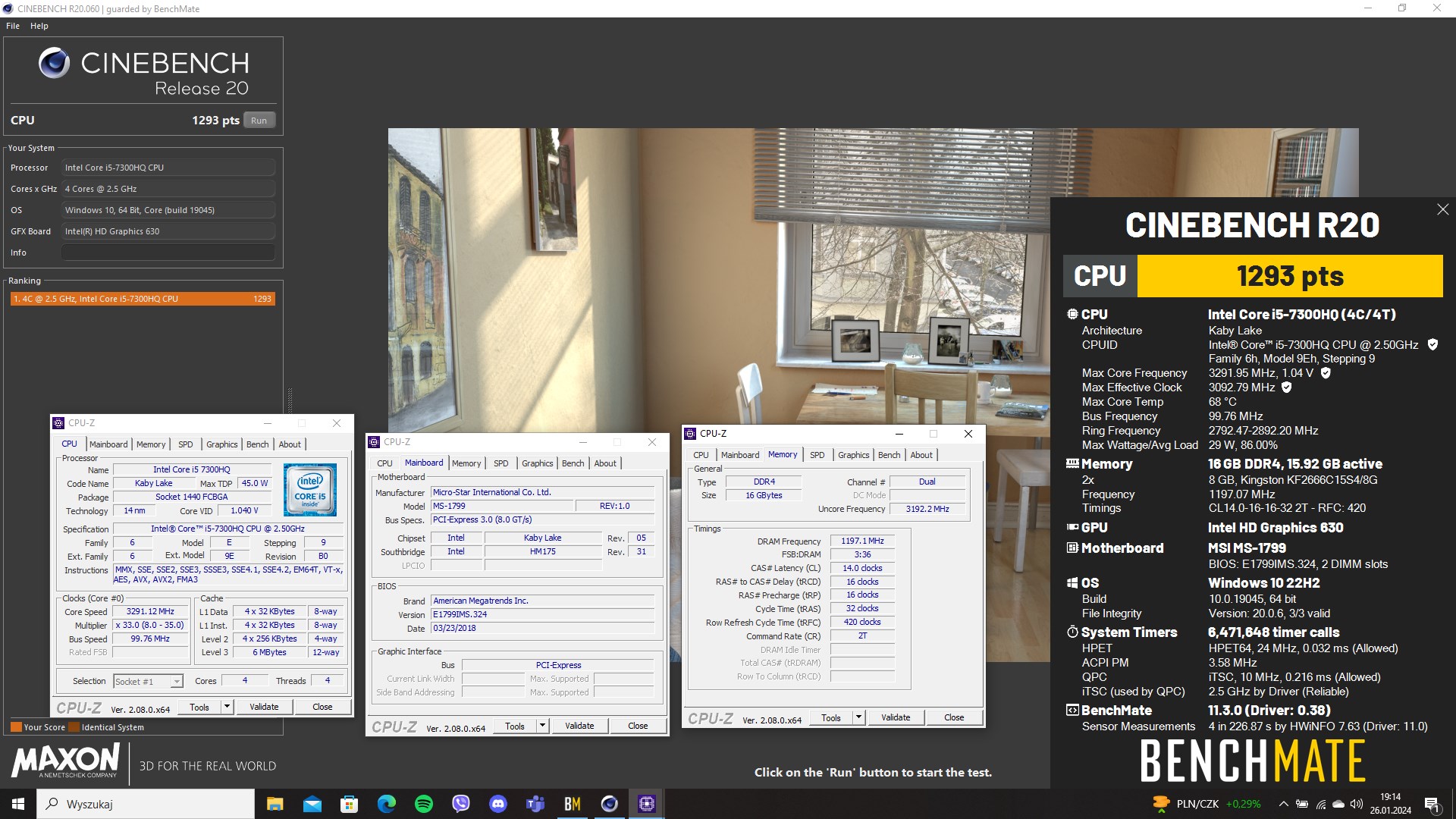
Task: Click Validate in the Mainboard CPU-Z window
Action: point(579,726)
